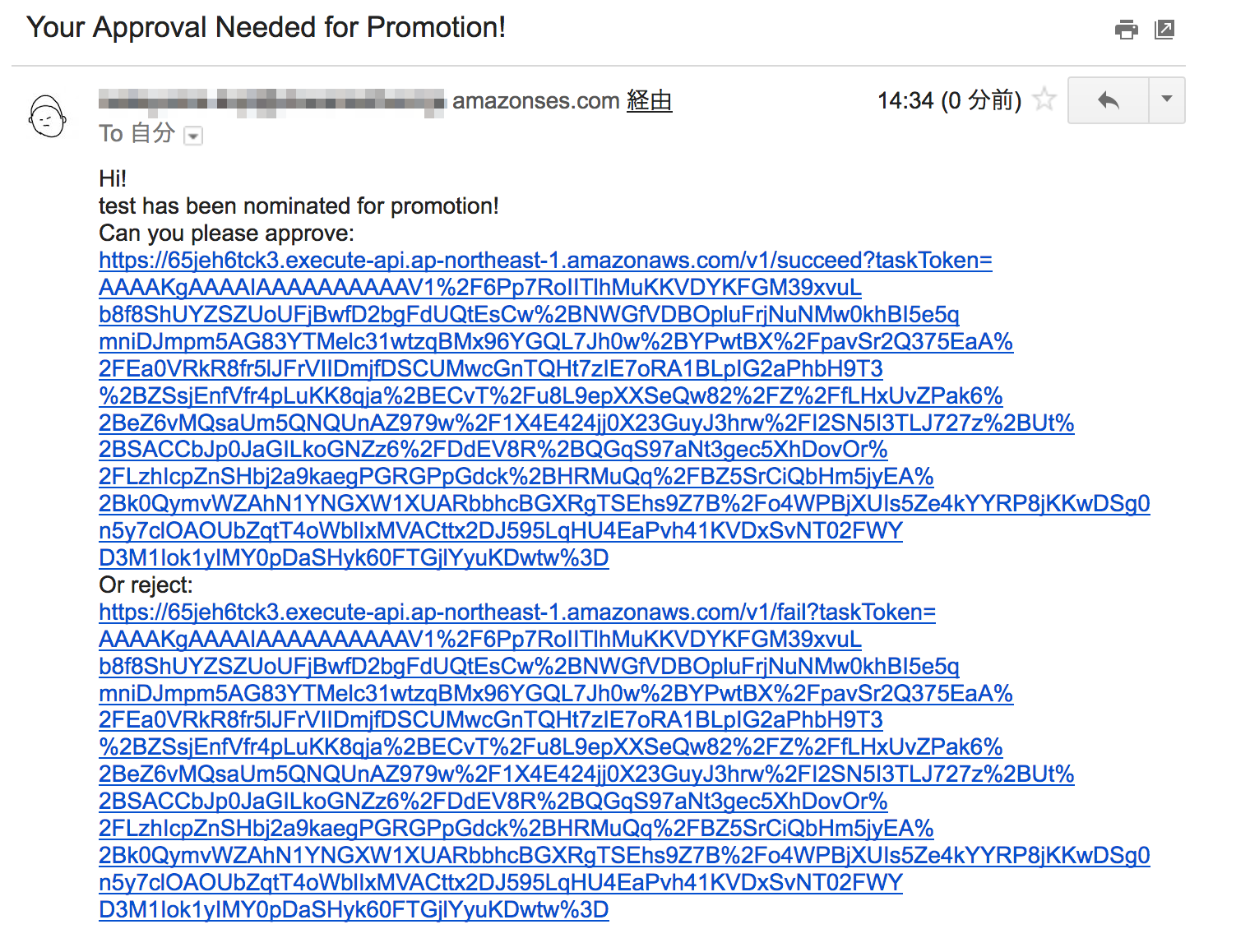Open the message in a new window
1250x952 pixels.
1164,30
